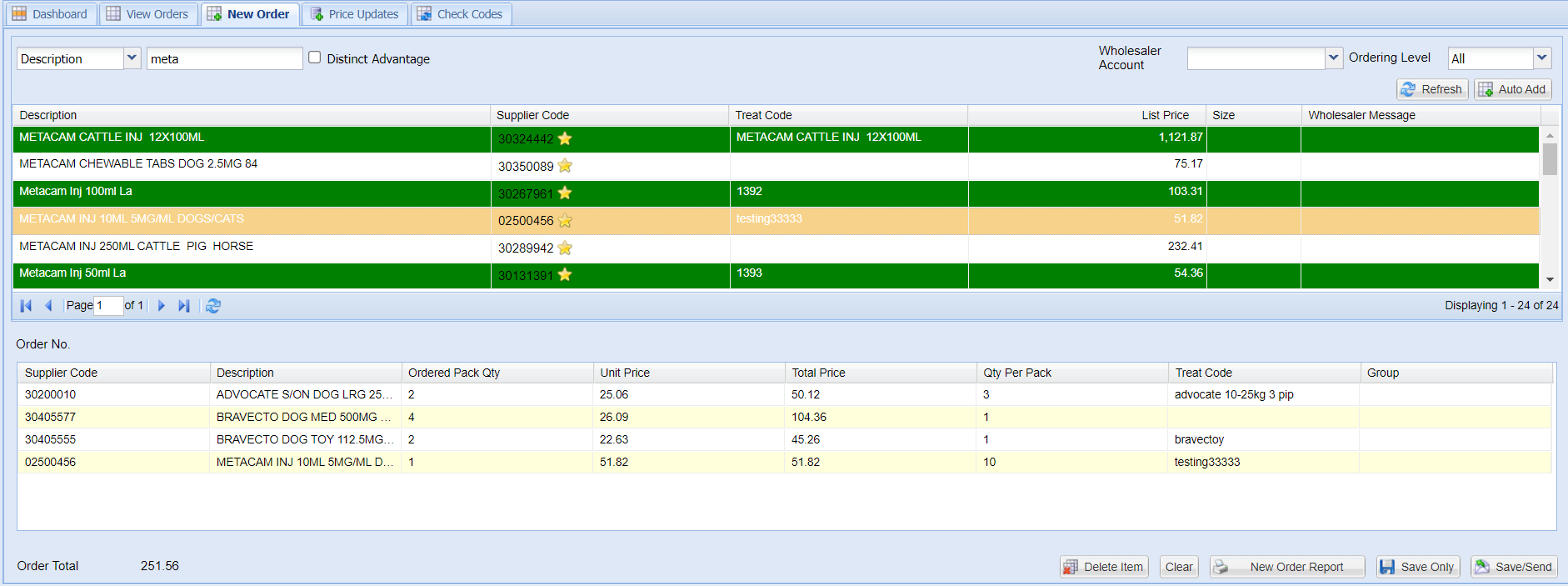
Task: Open the Ordering Level dropdown arrow
Action: pyautogui.click(x=1542, y=58)
